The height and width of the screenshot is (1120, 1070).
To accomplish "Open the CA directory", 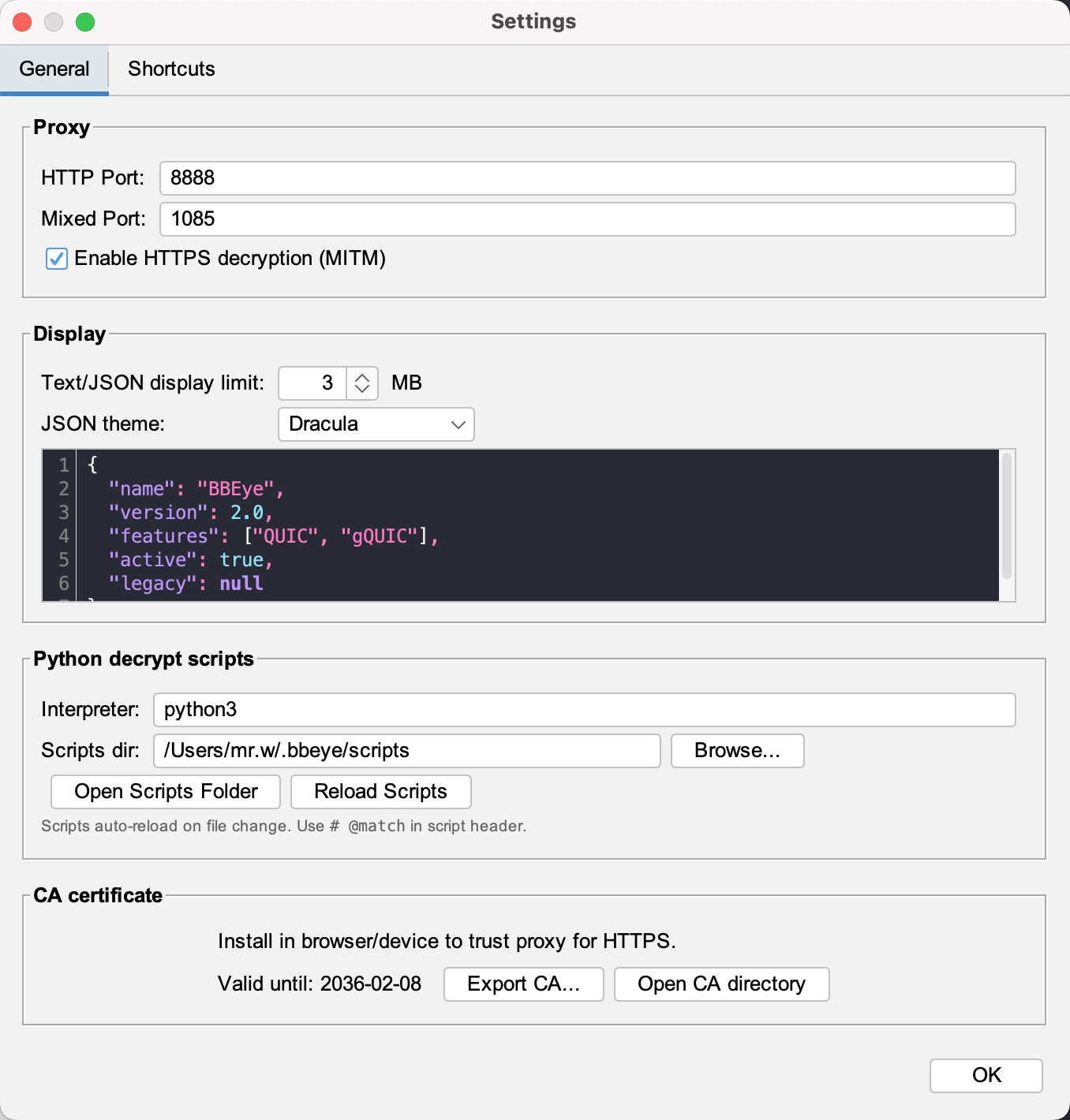I will pos(720,984).
